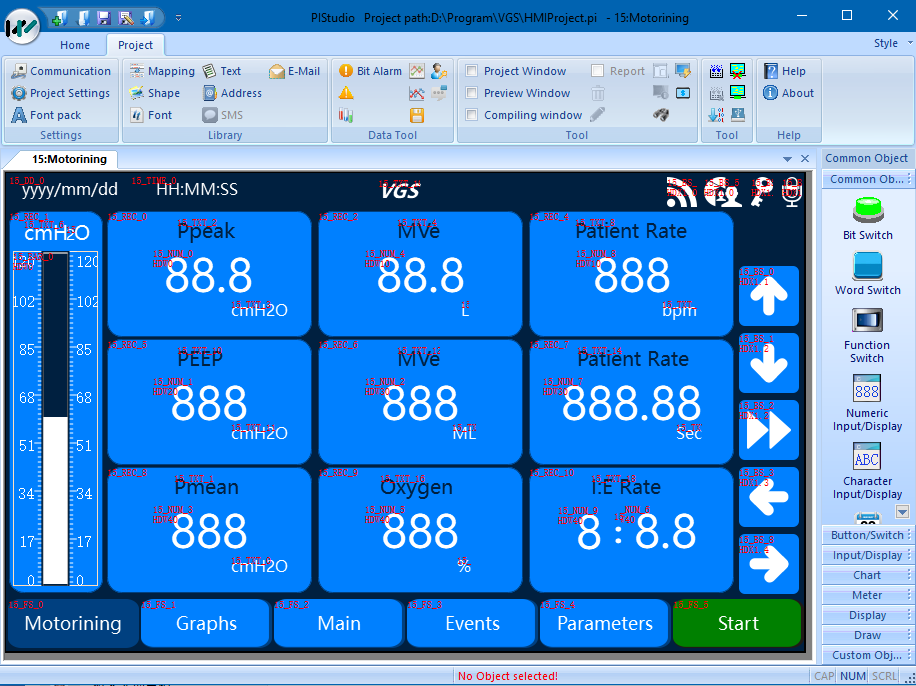Expand the Display object category
The image size is (916, 686).
[868, 615]
